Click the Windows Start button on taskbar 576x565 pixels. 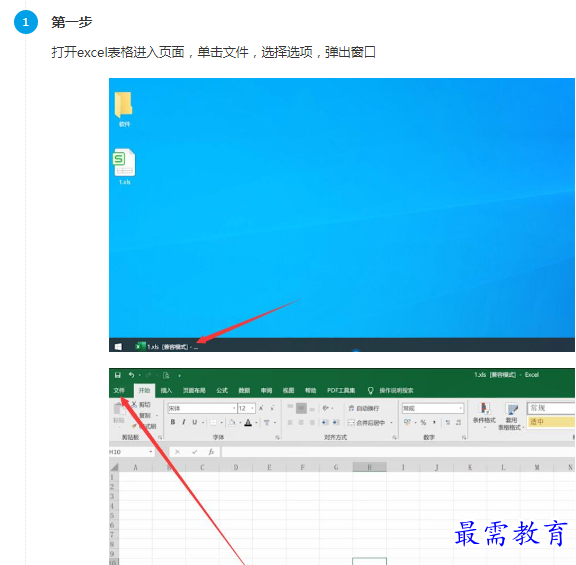pos(118,346)
